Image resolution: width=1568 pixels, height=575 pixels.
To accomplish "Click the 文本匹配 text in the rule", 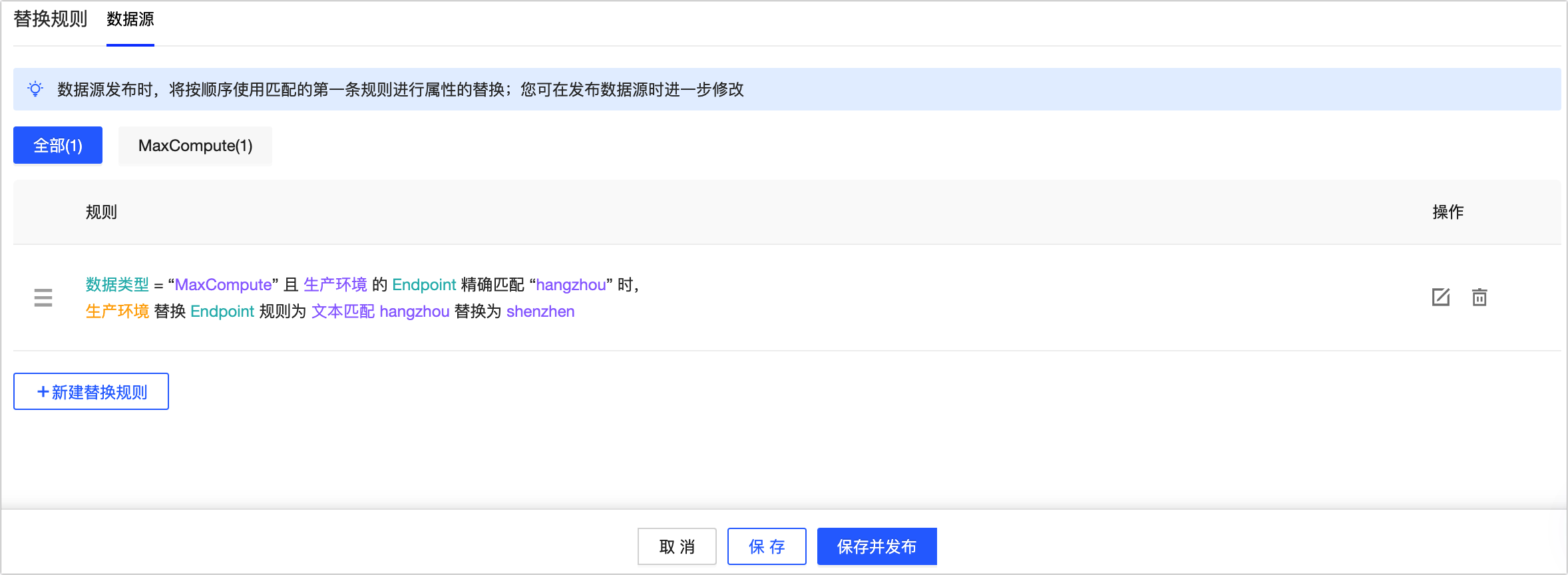I will tap(343, 311).
